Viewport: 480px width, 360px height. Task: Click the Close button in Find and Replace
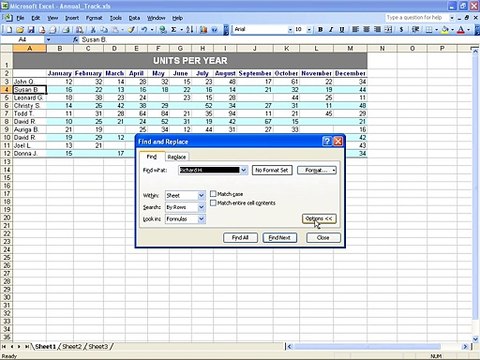pos(323,238)
